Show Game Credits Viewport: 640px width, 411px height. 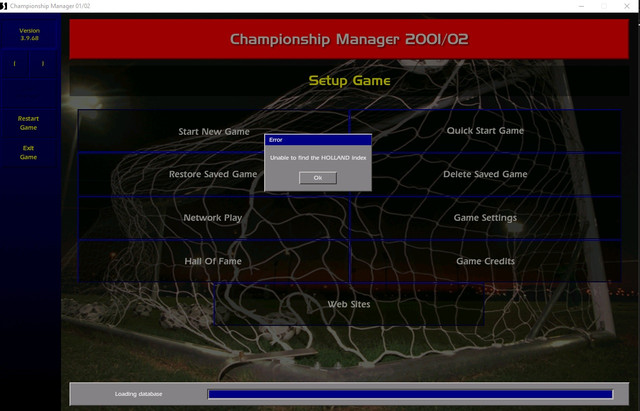[x=485, y=261]
